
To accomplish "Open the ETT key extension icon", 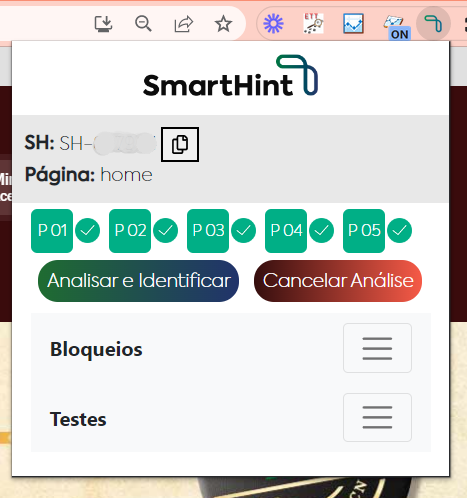I will (x=313, y=23).
